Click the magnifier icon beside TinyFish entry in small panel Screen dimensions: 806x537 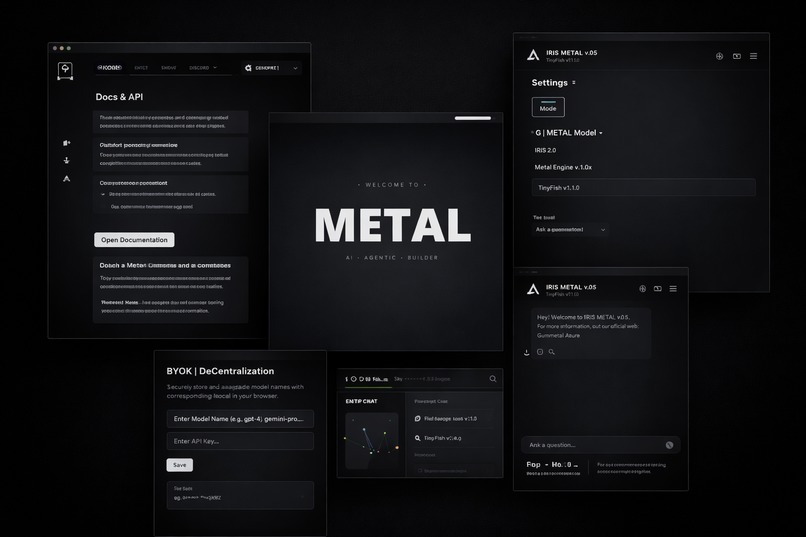pos(417,438)
